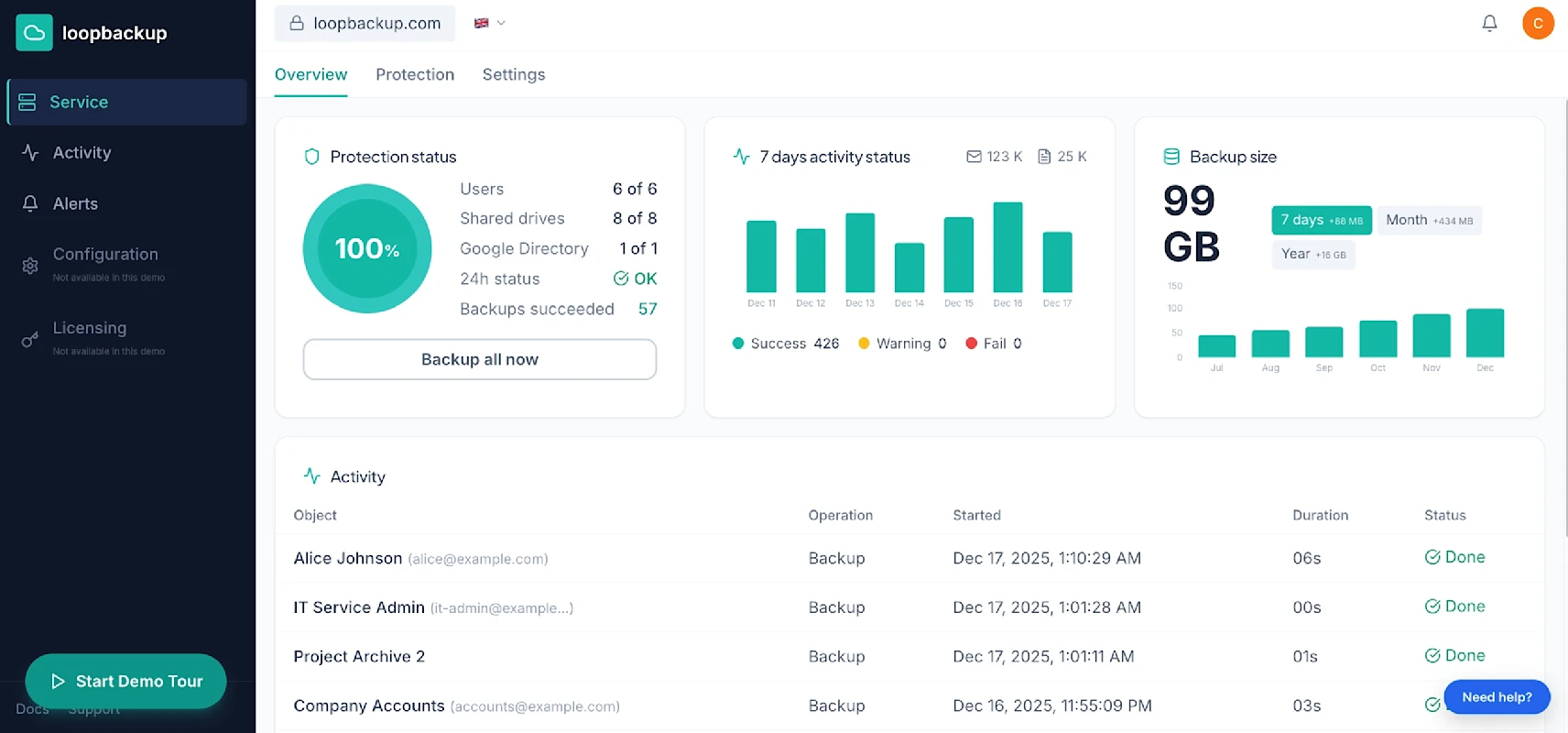Select the Month backup size range

(x=1429, y=220)
